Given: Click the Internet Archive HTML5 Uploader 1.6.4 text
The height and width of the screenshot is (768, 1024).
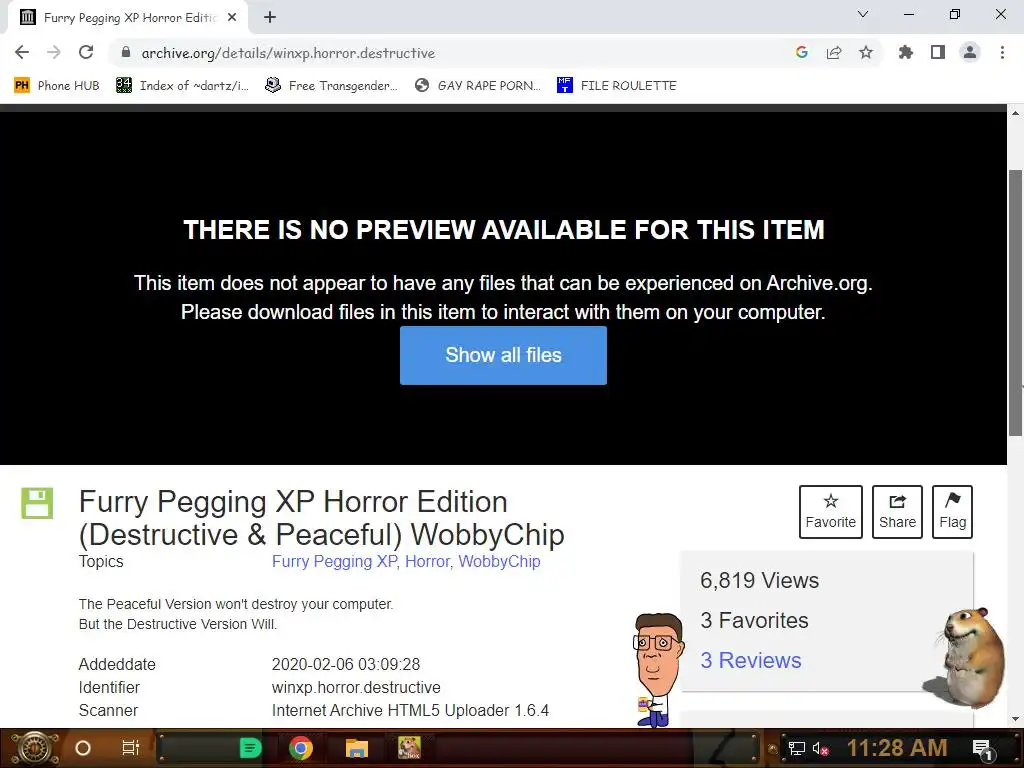Looking at the screenshot, I should point(410,711).
